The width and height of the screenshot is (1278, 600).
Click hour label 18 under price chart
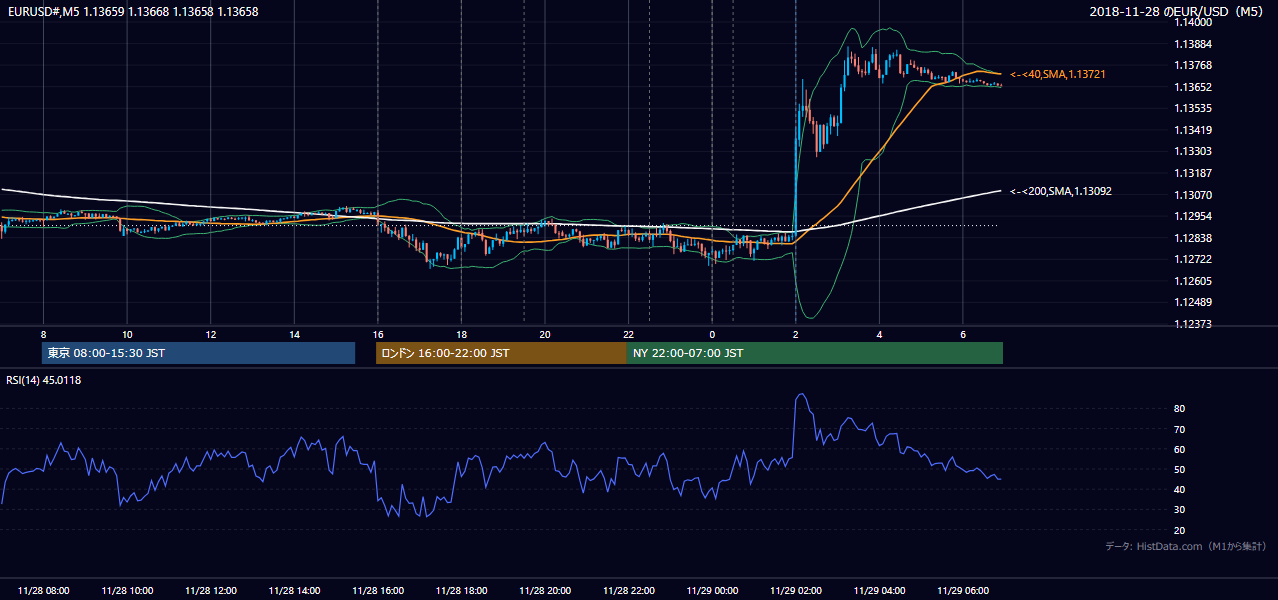pos(461,334)
